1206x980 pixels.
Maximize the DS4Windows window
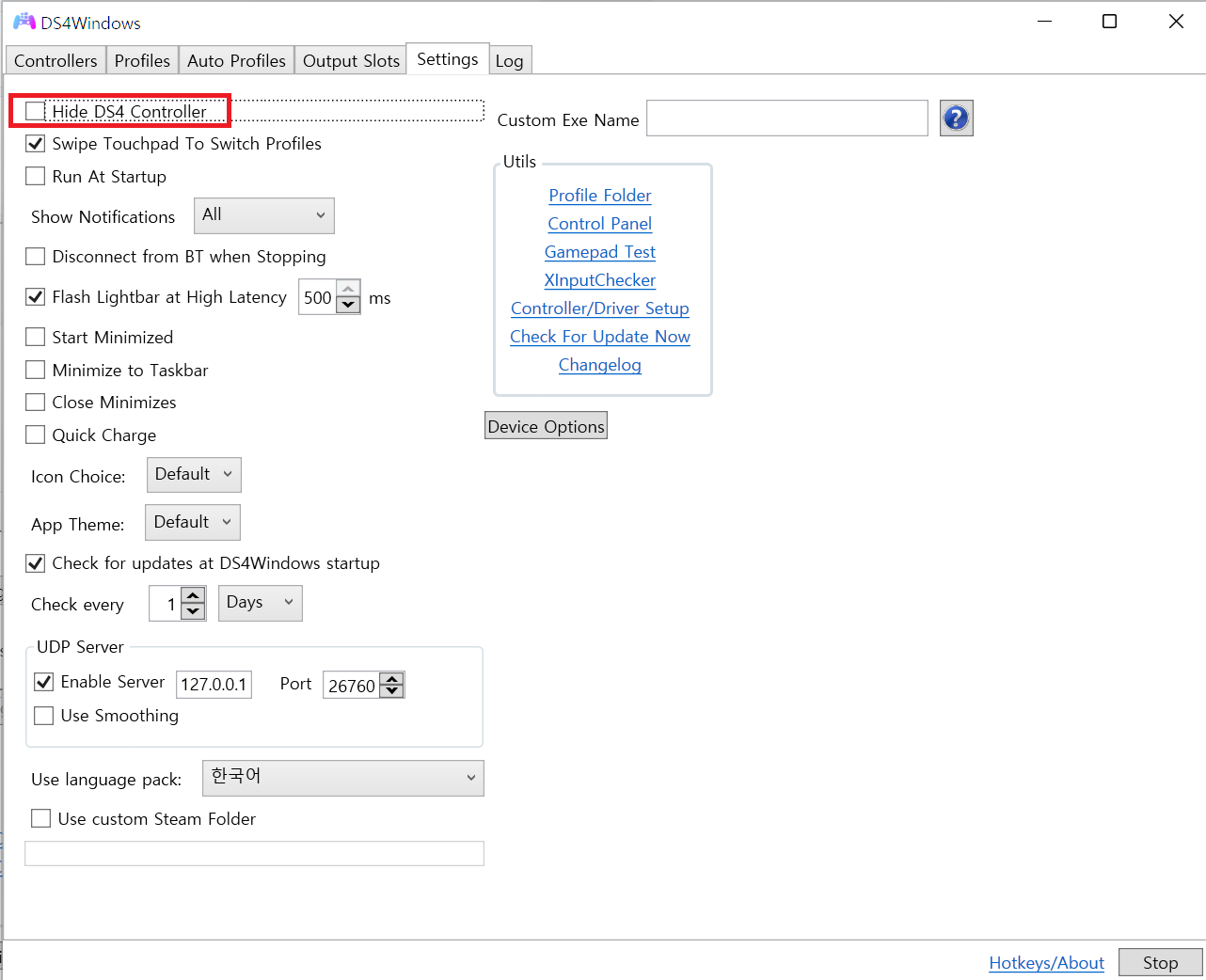[x=1110, y=22]
